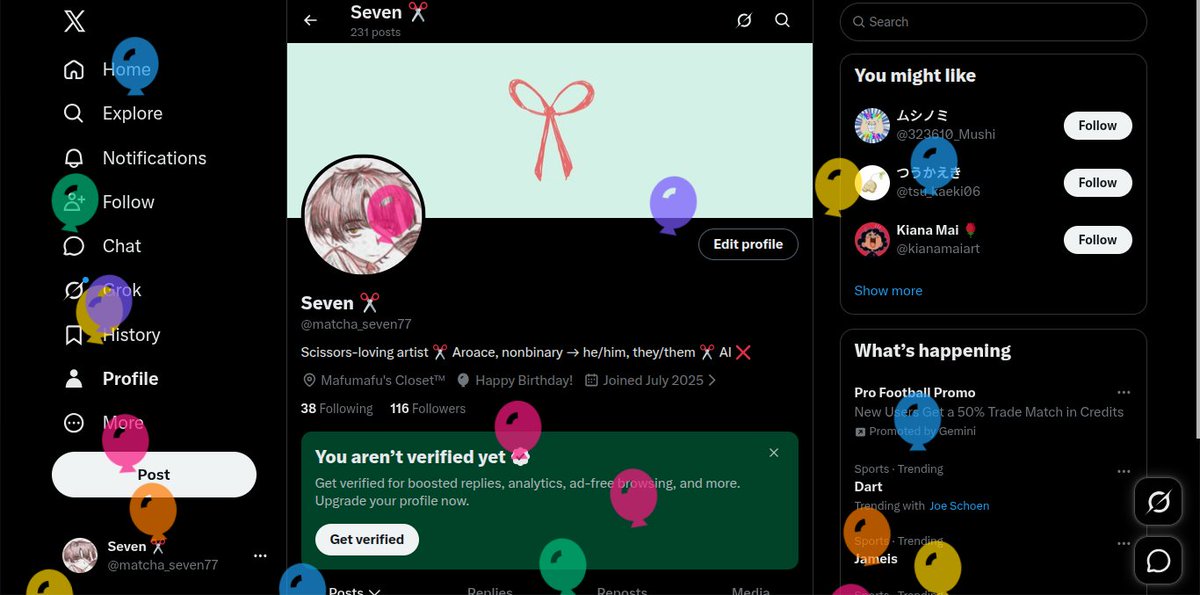Click the Profile person icon
This screenshot has height=595, width=1200.
pyautogui.click(x=74, y=379)
